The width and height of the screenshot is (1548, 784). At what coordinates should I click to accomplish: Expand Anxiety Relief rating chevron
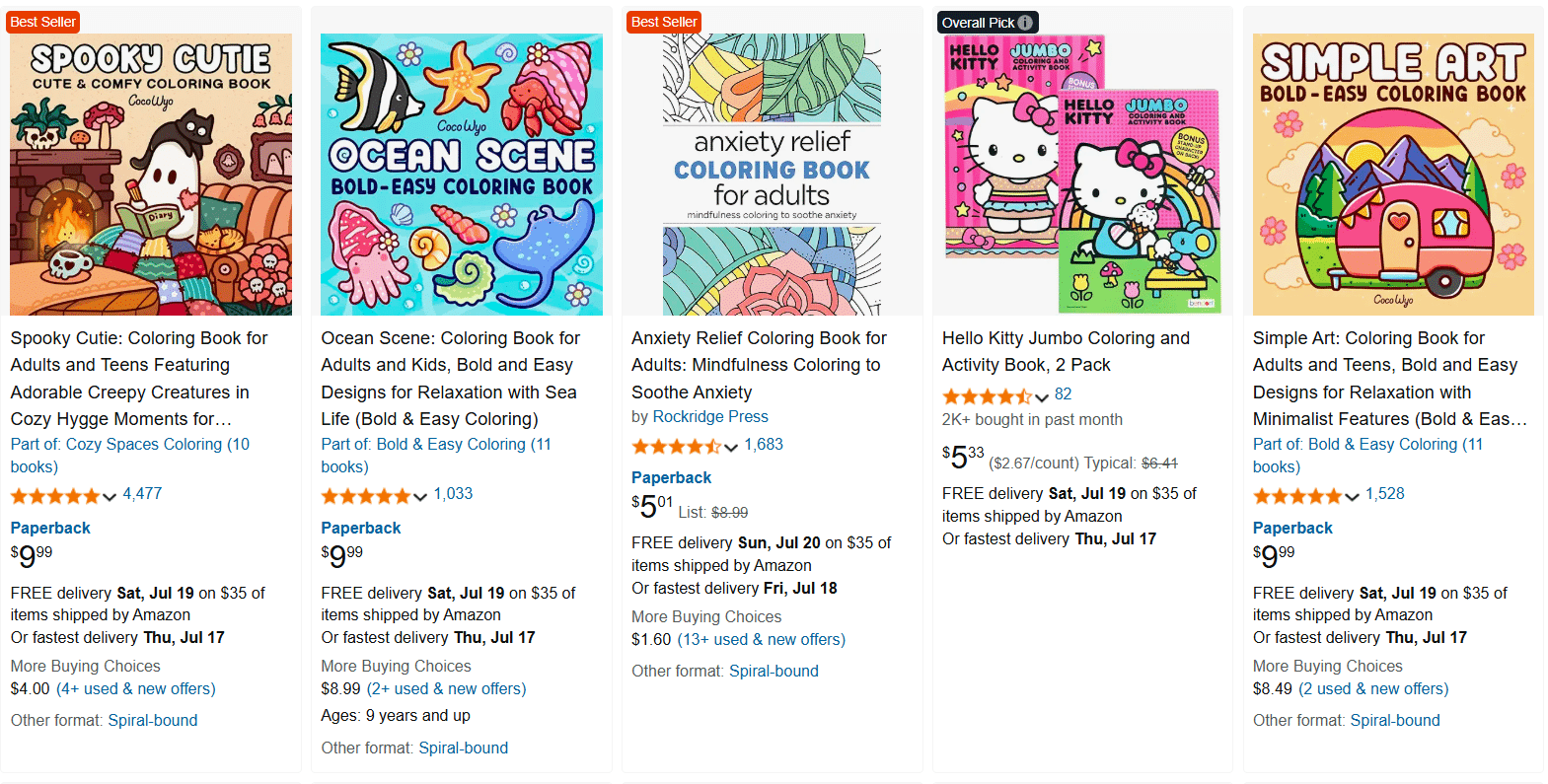pos(731,448)
